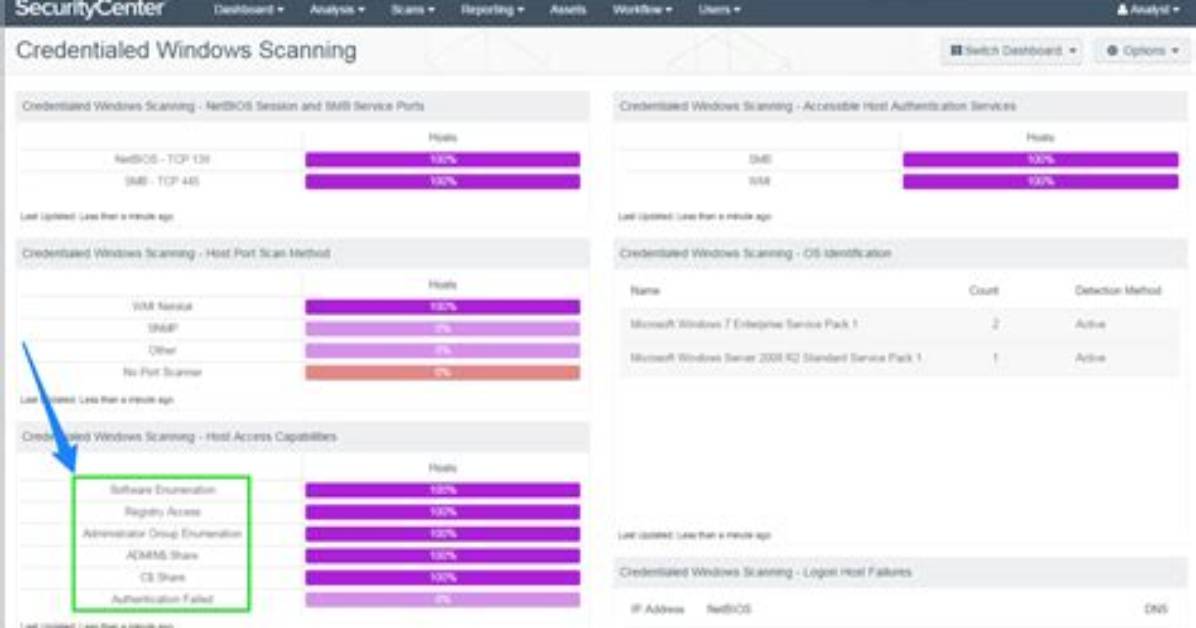Click the C$ Share hosts bar
Screen dimensions: 1196x628
442,578
